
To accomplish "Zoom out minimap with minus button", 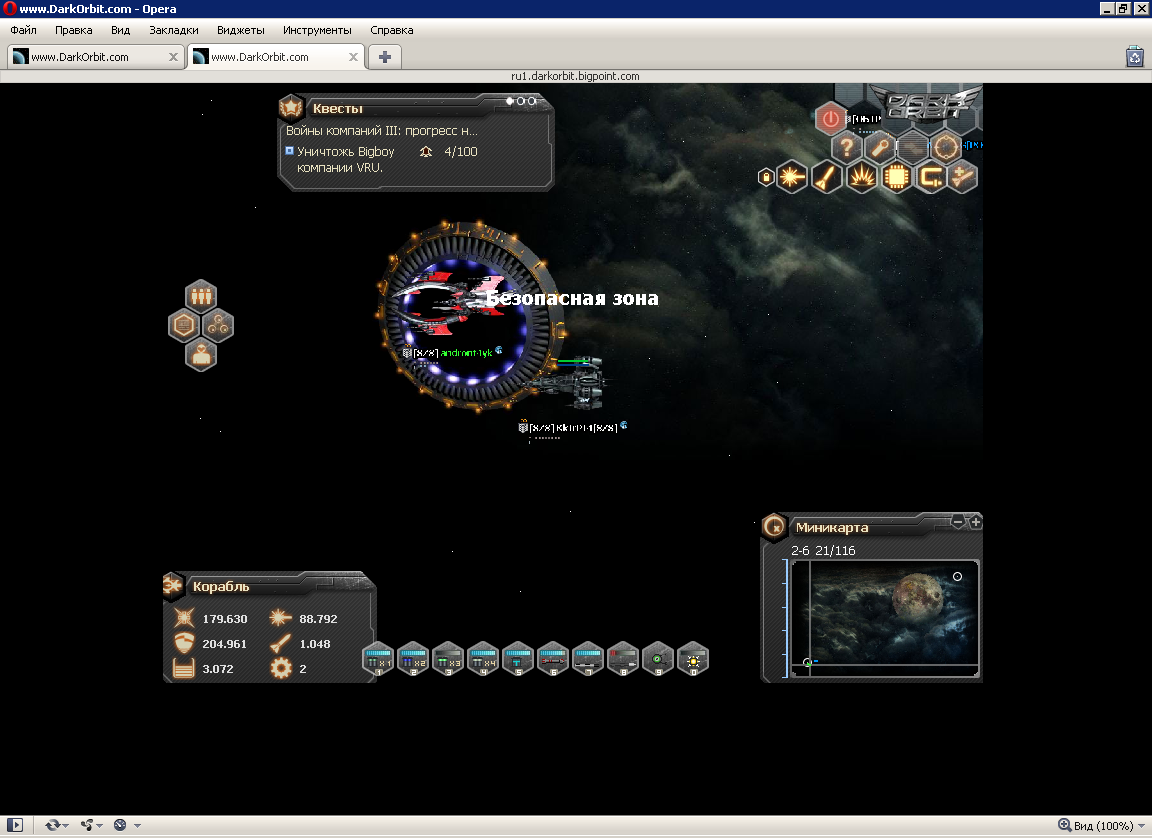I will 957,521.
